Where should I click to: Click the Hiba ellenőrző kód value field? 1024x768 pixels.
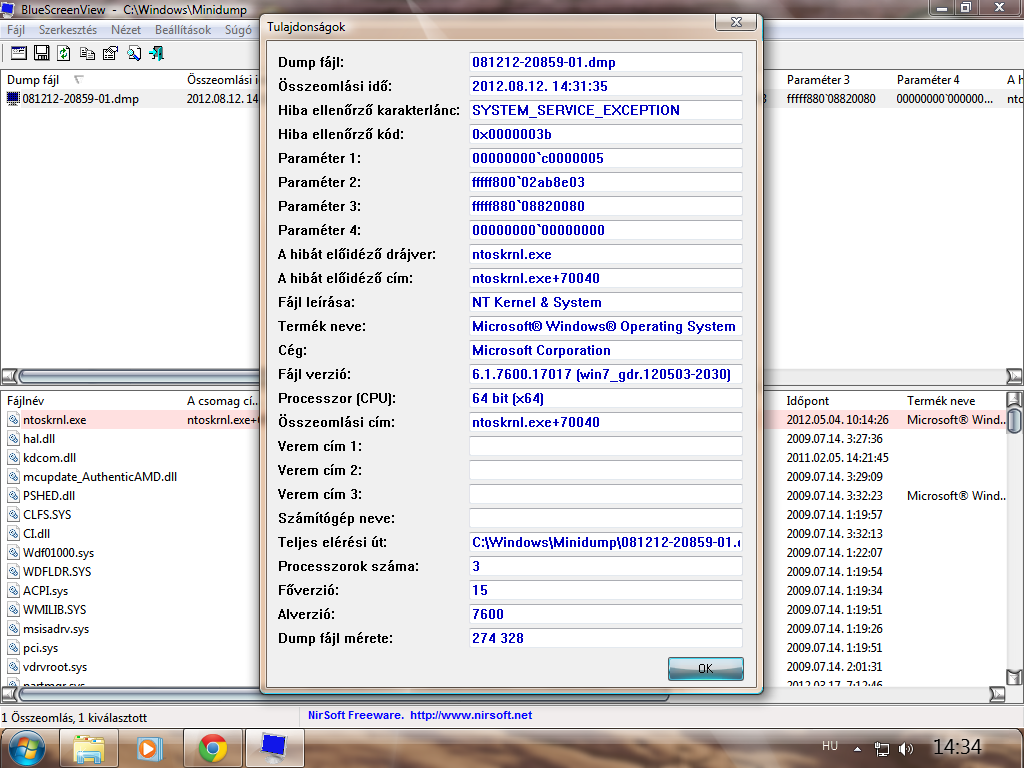coord(605,135)
